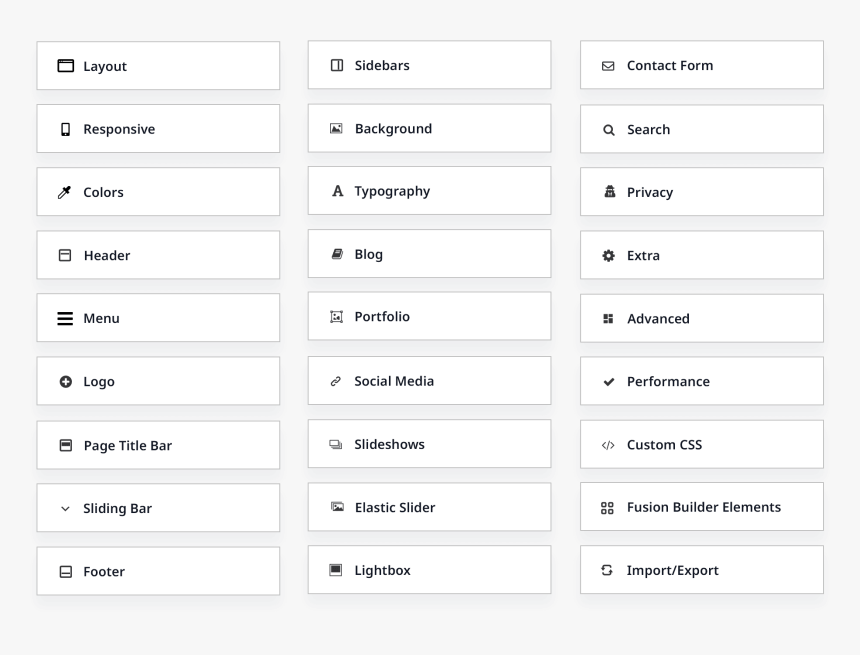
Task: Select the Elastic Slider options
Action: 429,507
